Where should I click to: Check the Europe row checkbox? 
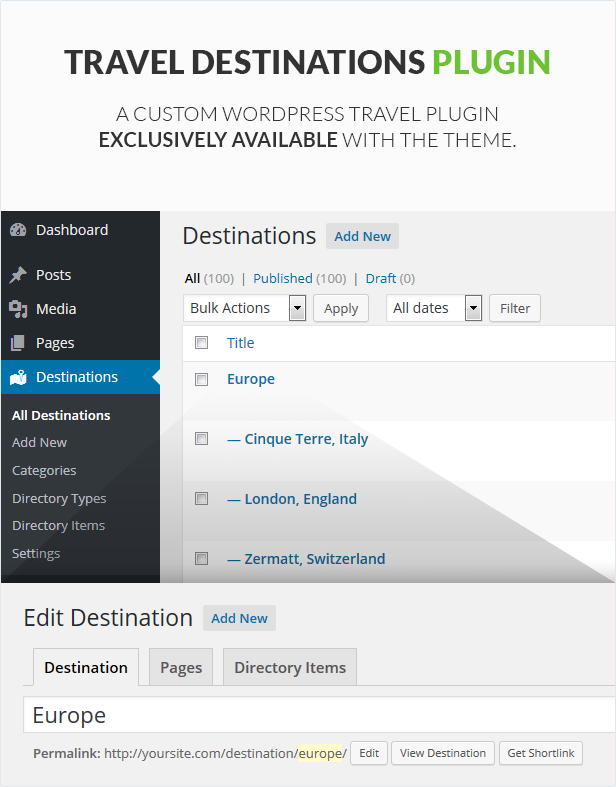click(x=202, y=379)
